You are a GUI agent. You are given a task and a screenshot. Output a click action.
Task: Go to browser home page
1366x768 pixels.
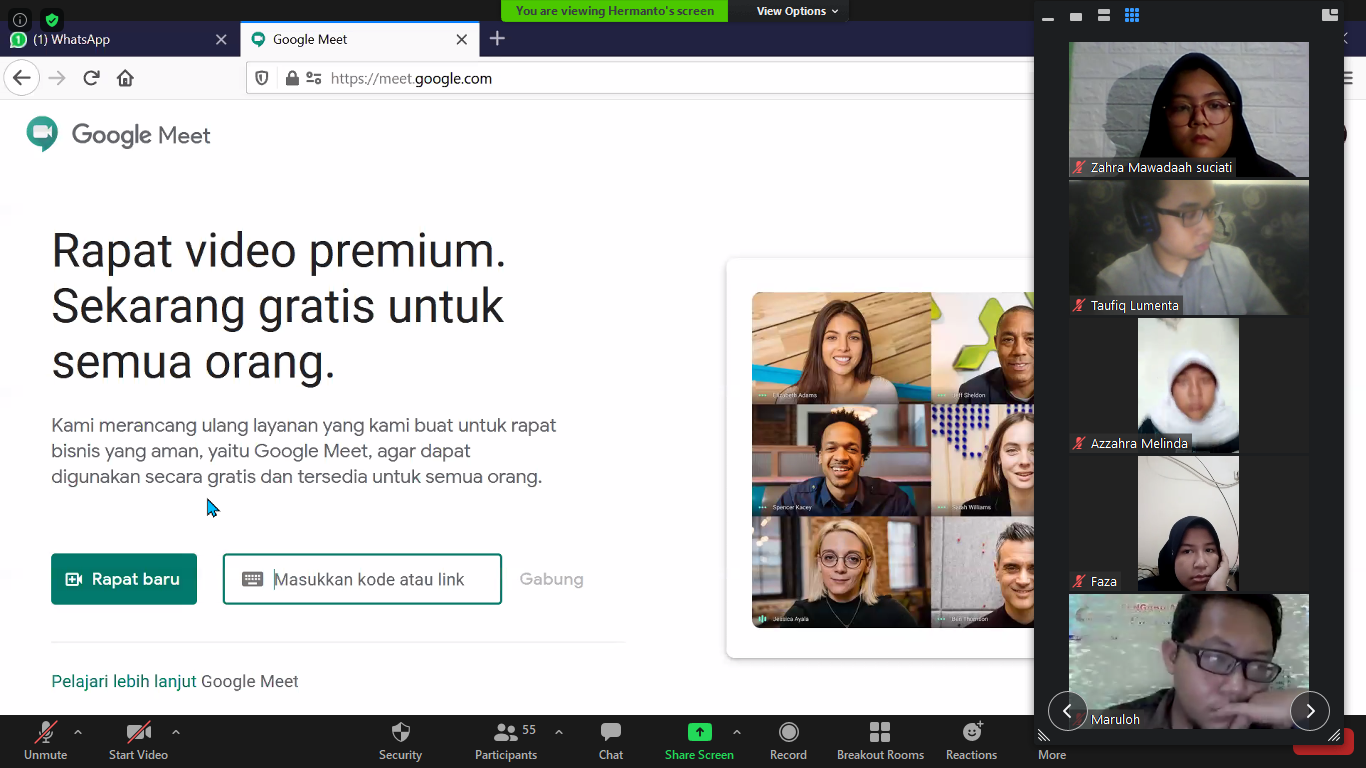(125, 78)
